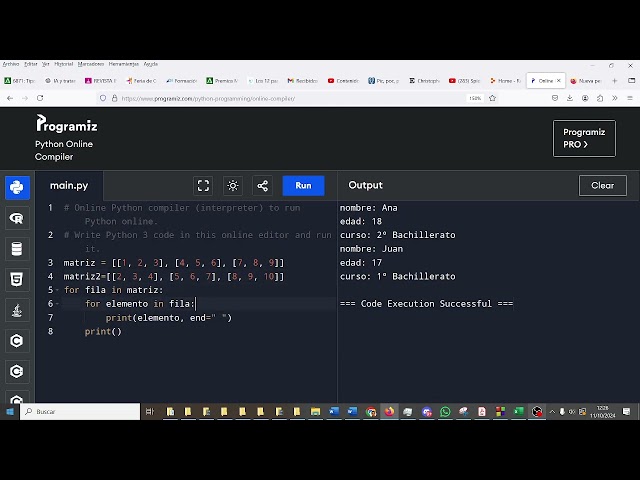The width and height of the screenshot is (640, 480).
Task: Switch to the Nueva pestaña browser tab
Action: point(586,81)
